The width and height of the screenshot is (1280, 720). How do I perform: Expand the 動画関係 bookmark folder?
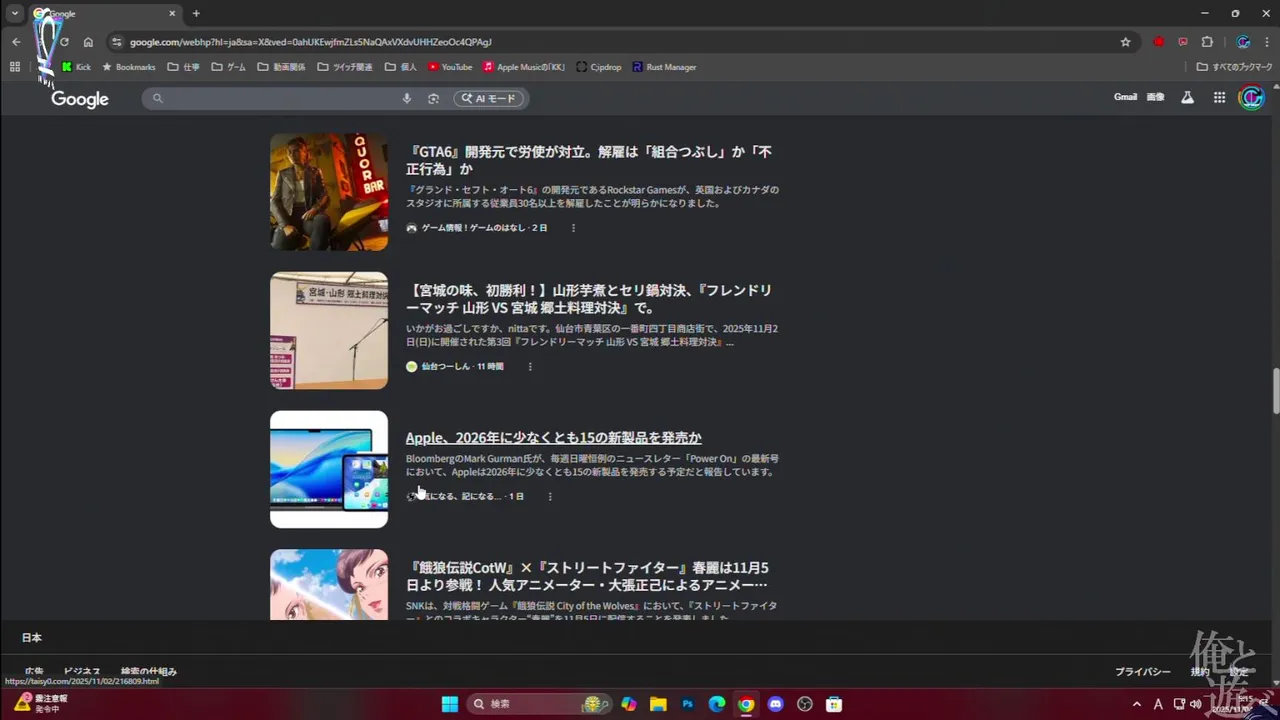pos(281,67)
